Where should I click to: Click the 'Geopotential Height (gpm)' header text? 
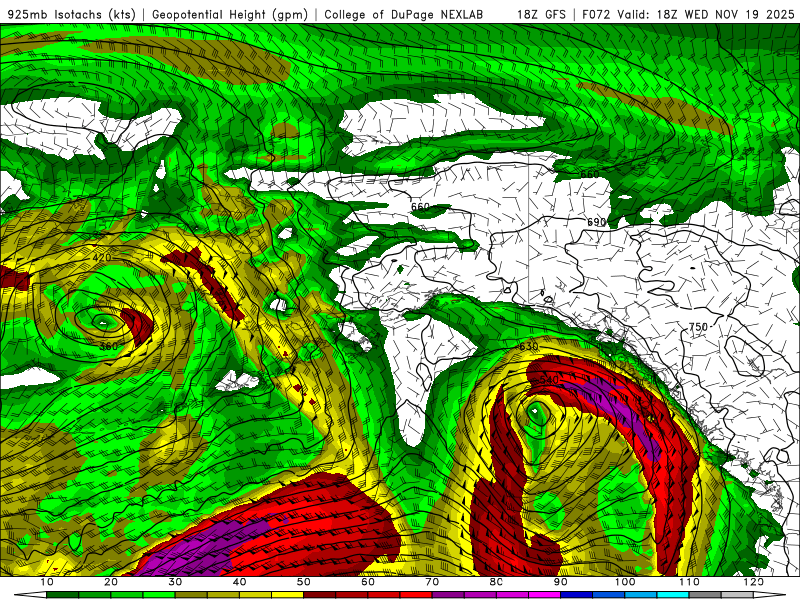(x=230, y=14)
